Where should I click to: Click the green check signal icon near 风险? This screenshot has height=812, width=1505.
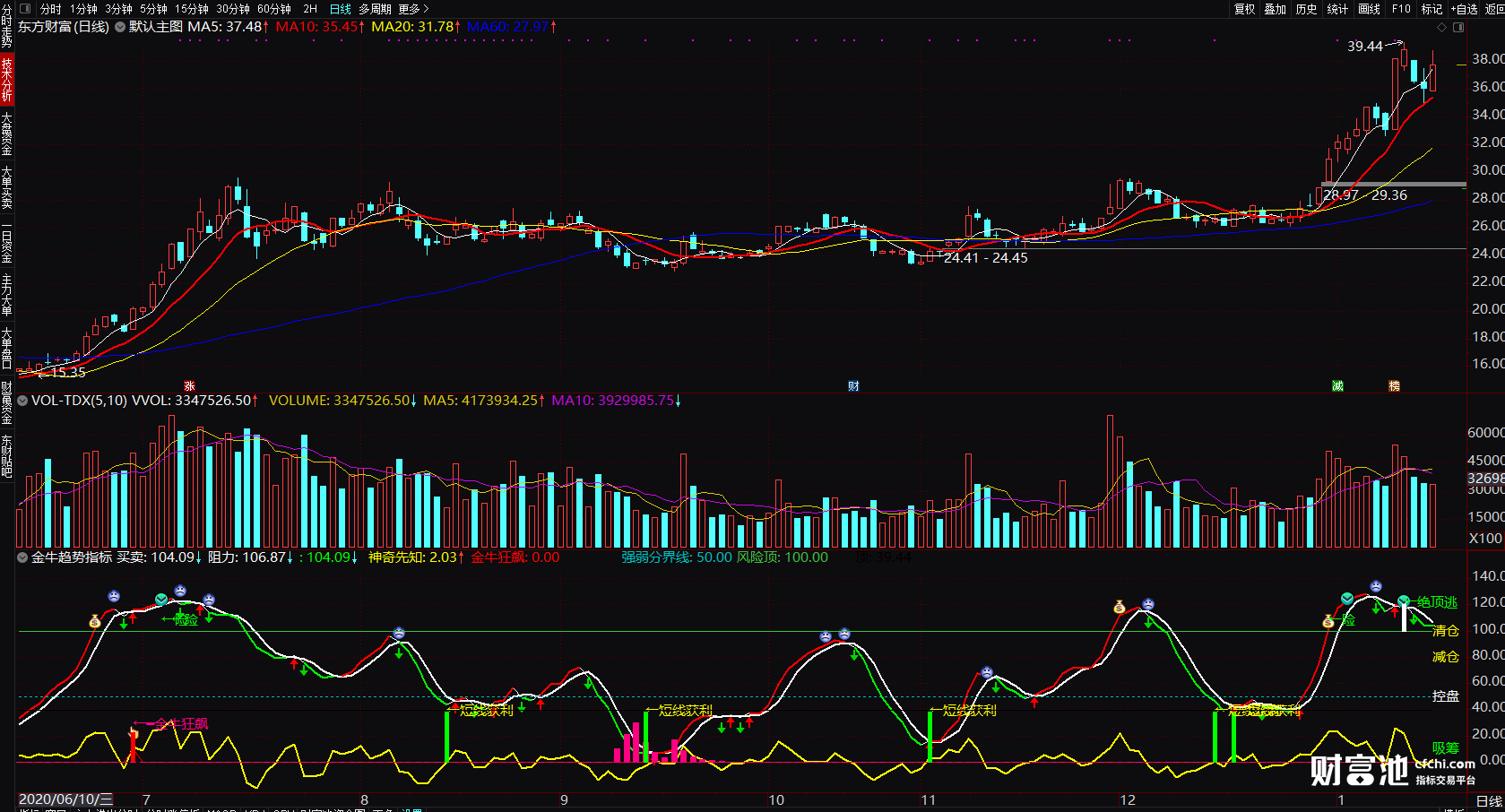161,599
